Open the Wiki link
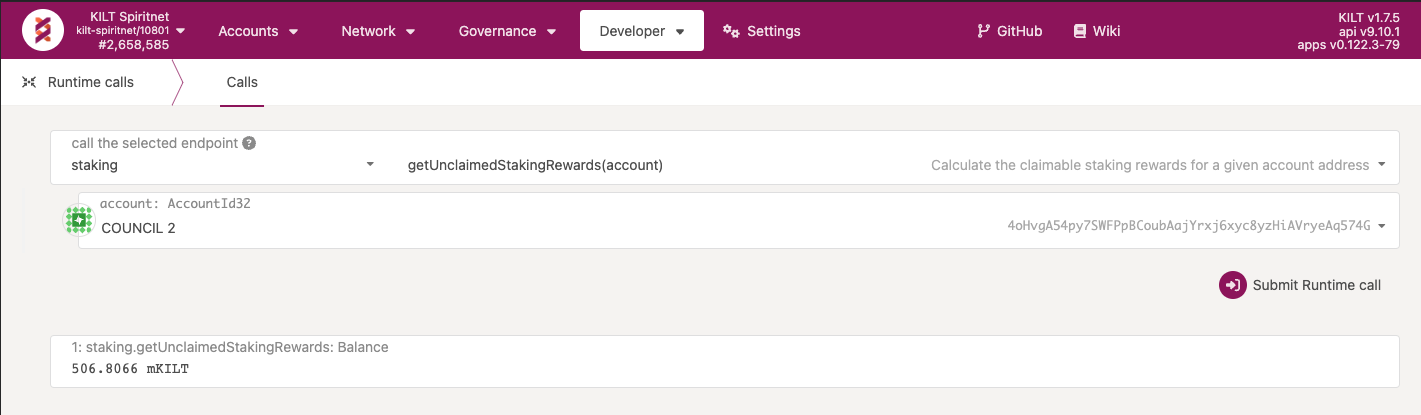Image resolution: width=1421 pixels, height=415 pixels. coord(1096,31)
